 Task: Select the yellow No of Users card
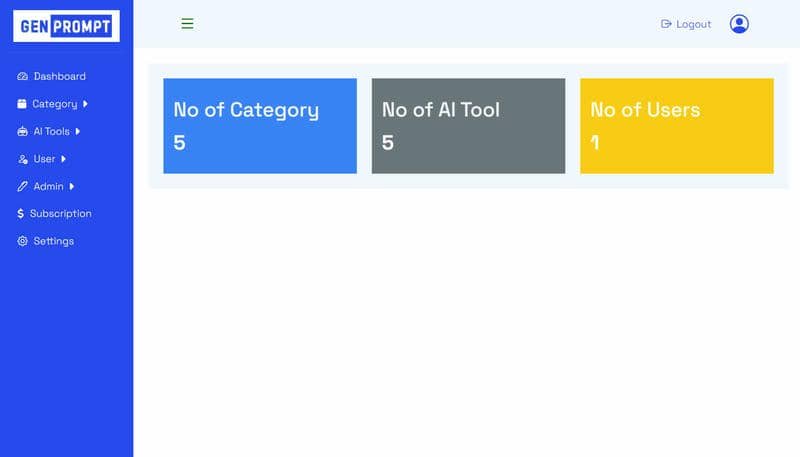677,126
